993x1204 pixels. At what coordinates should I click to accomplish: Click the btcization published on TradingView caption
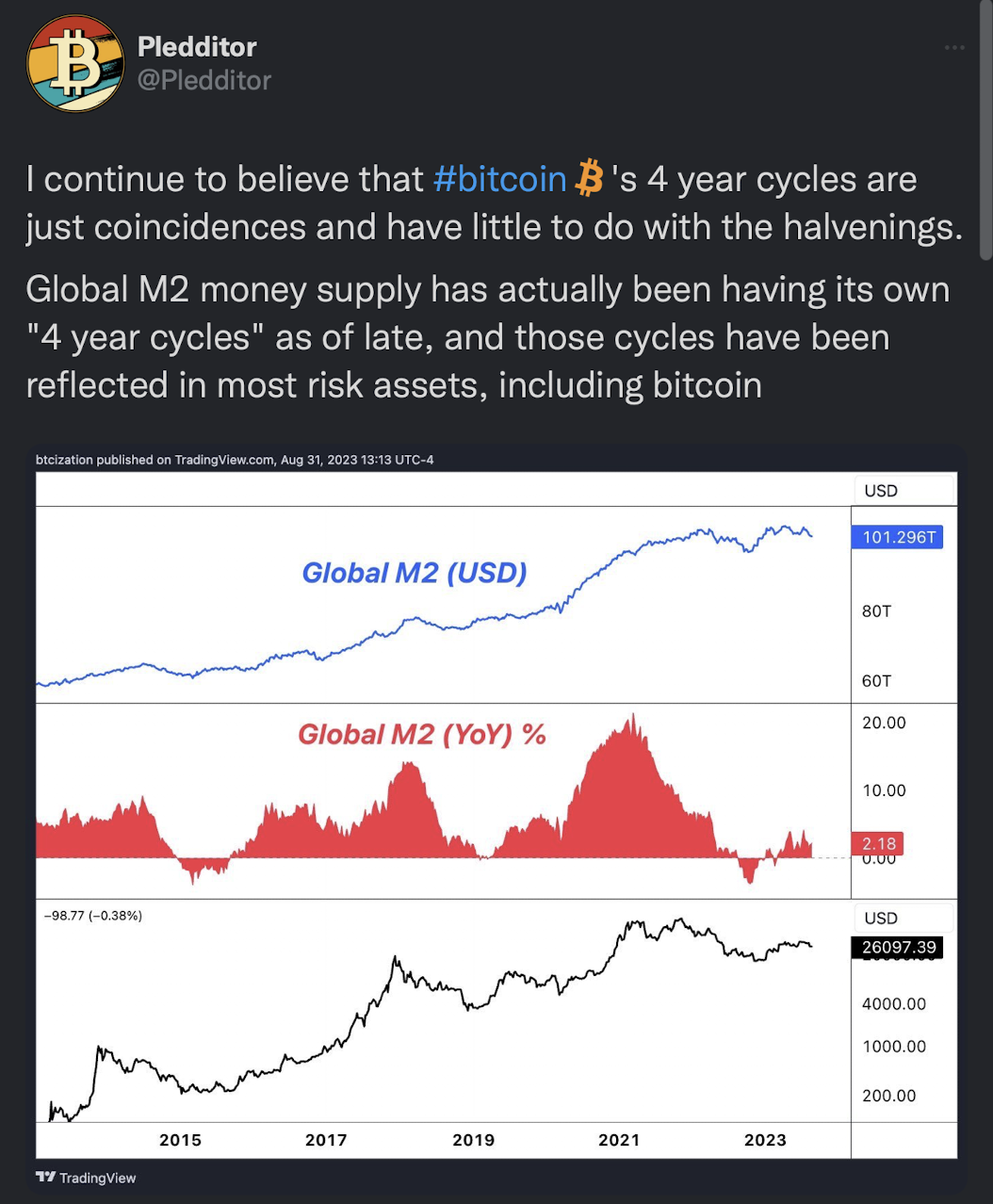(235, 460)
